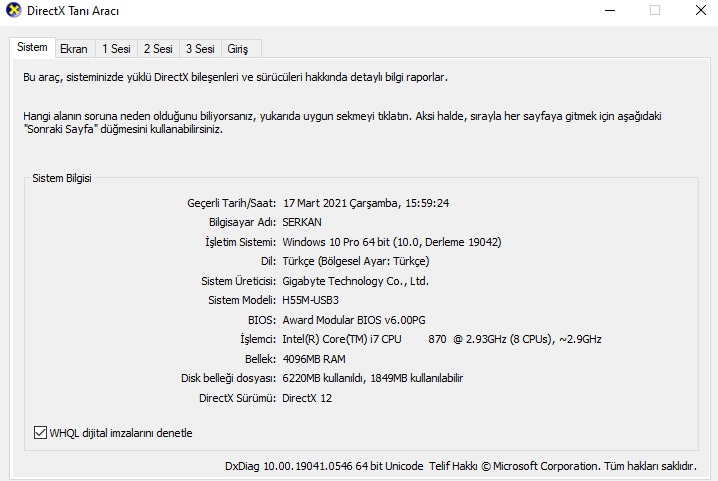Screen dimensions: 718x481
Task: Click the BIOS label
Action: click(262, 320)
